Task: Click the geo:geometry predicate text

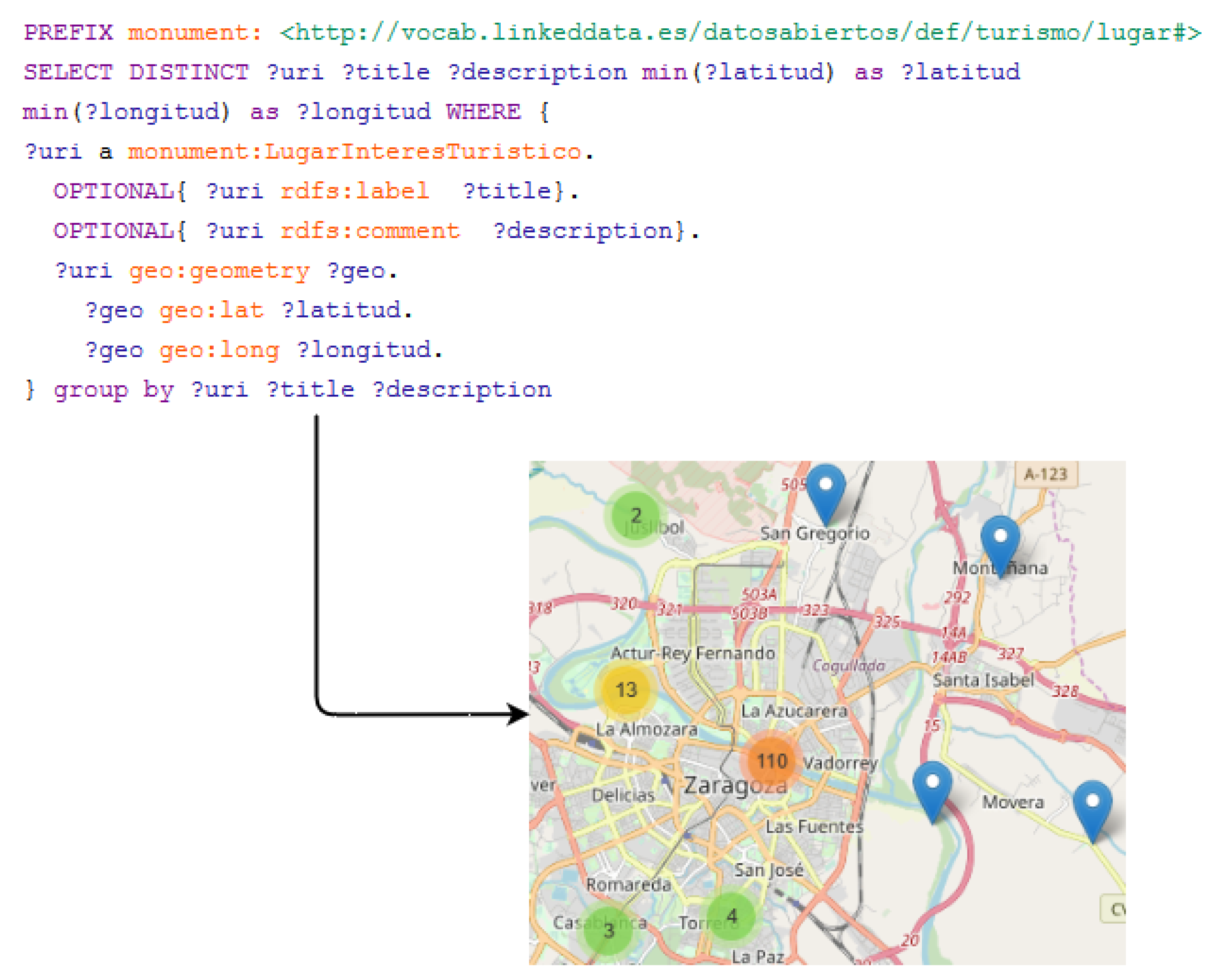Action: pos(219,271)
